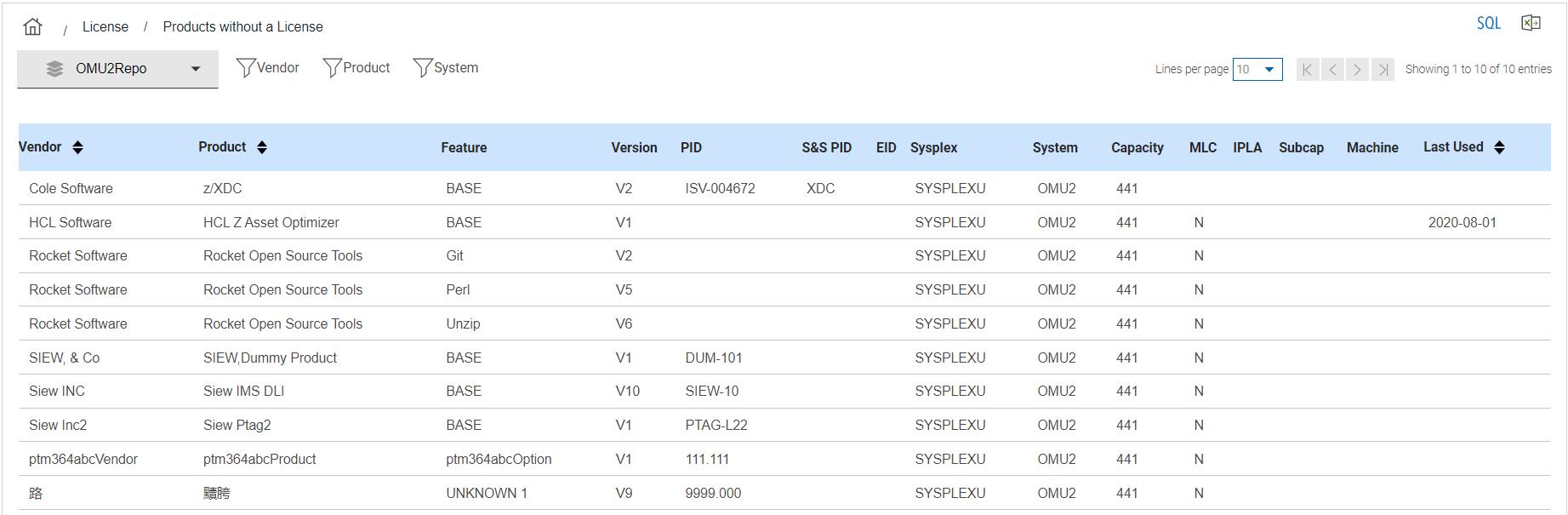1568x515 pixels.
Task: Open the Vendor filter
Action: (x=268, y=67)
